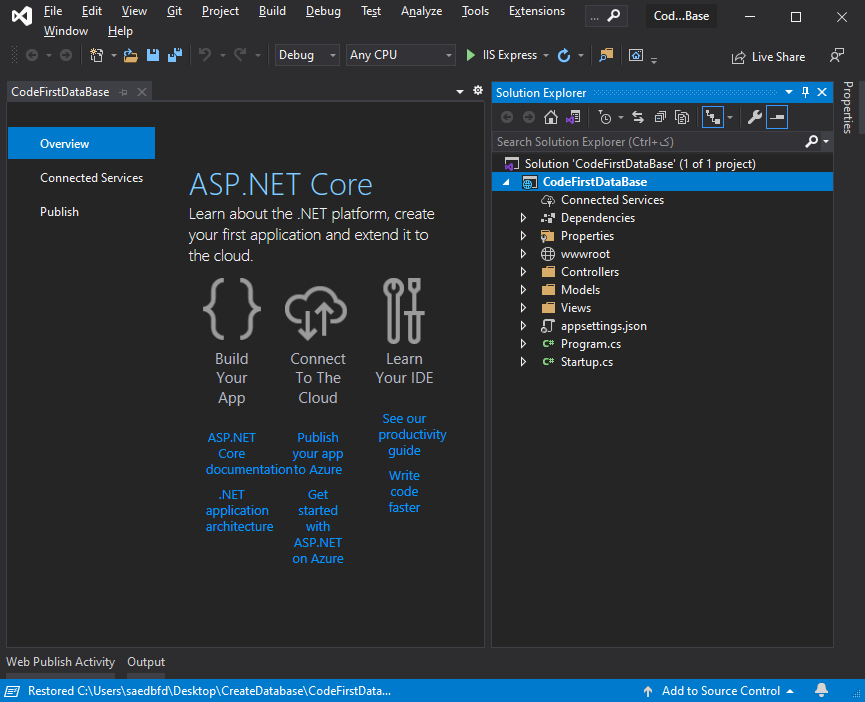
Task: Click the Live Share button
Action: point(768,57)
